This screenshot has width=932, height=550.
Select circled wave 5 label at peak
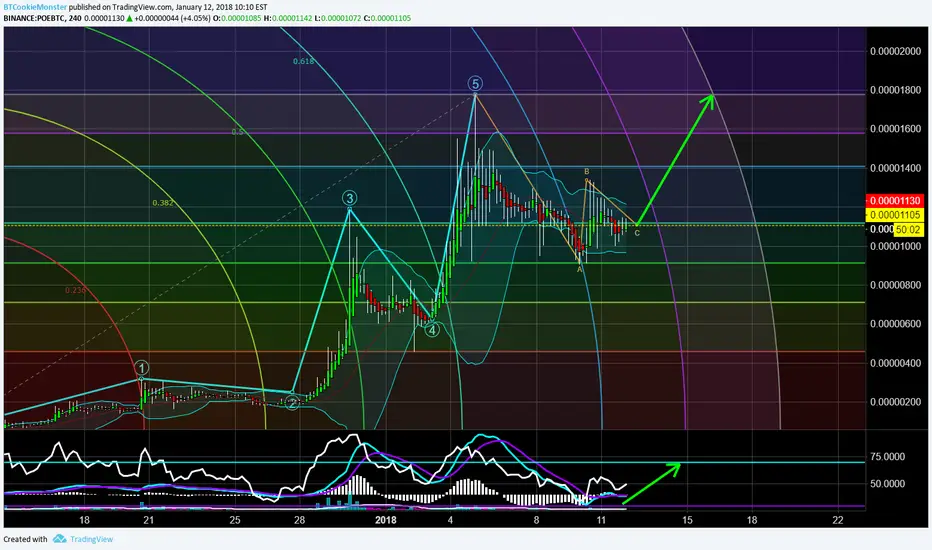pyautogui.click(x=474, y=84)
